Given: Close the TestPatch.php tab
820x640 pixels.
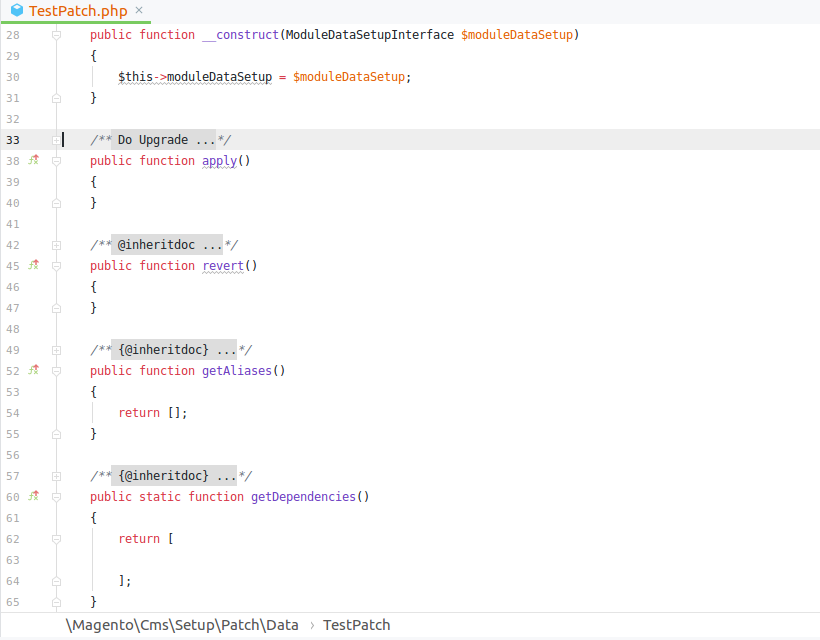Looking at the screenshot, I should pyautogui.click(x=139, y=10).
